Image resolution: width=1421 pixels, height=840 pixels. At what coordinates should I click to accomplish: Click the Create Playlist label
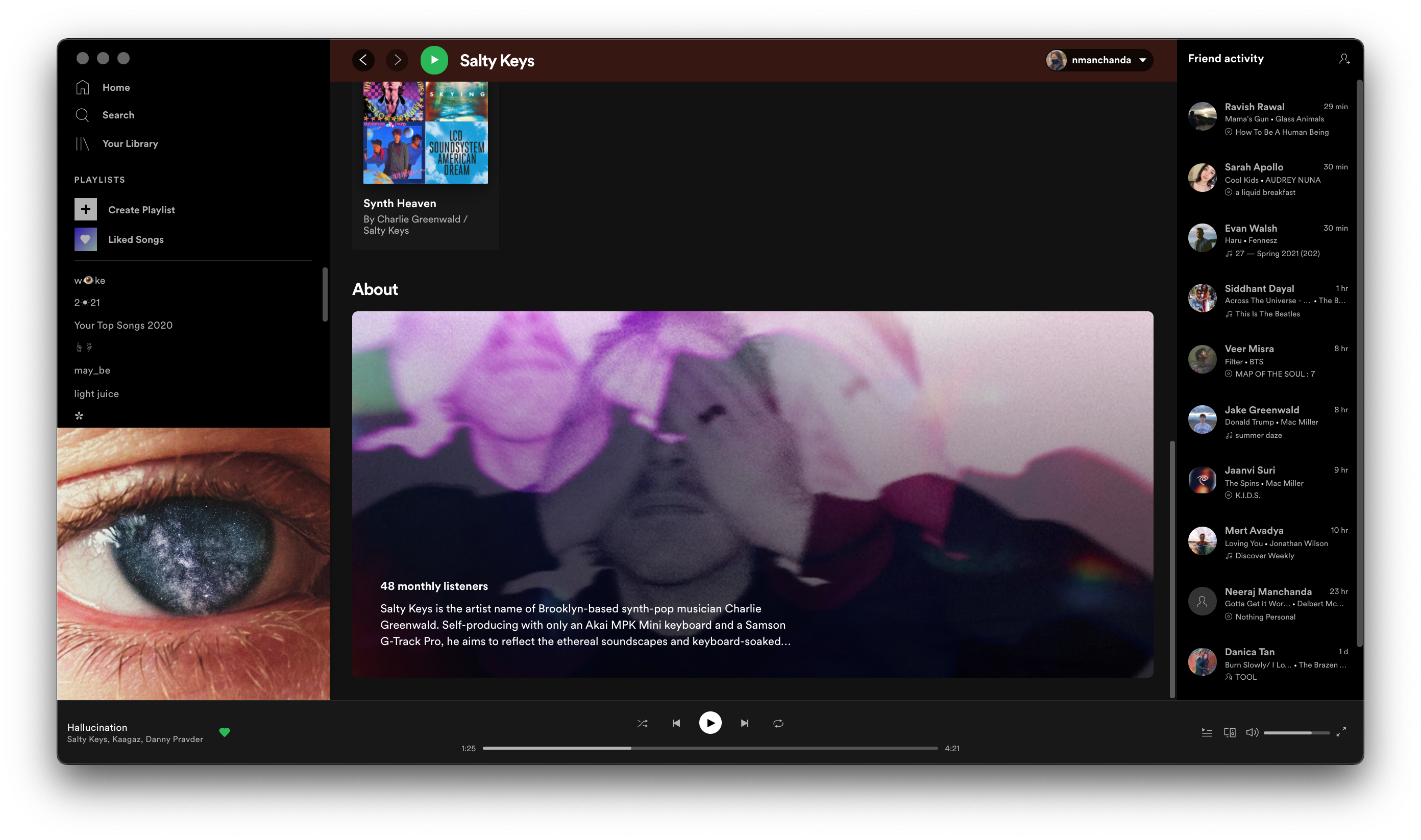pos(141,210)
